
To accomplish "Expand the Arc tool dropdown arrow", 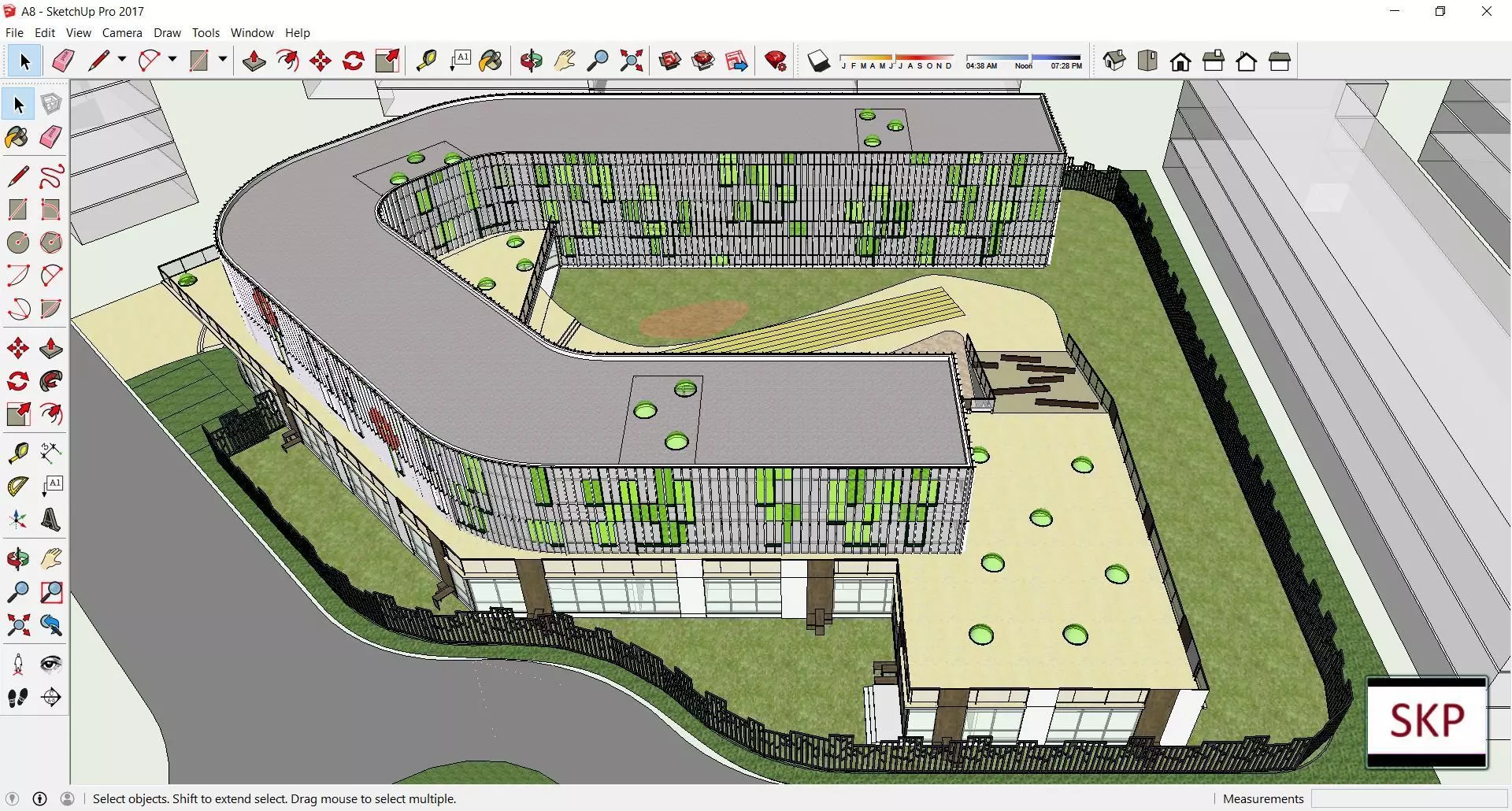I will pyautogui.click(x=172, y=60).
